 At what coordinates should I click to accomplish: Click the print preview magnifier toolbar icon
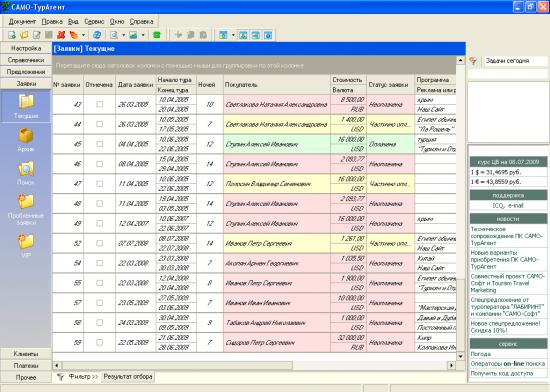pyautogui.click(x=114, y=35)
